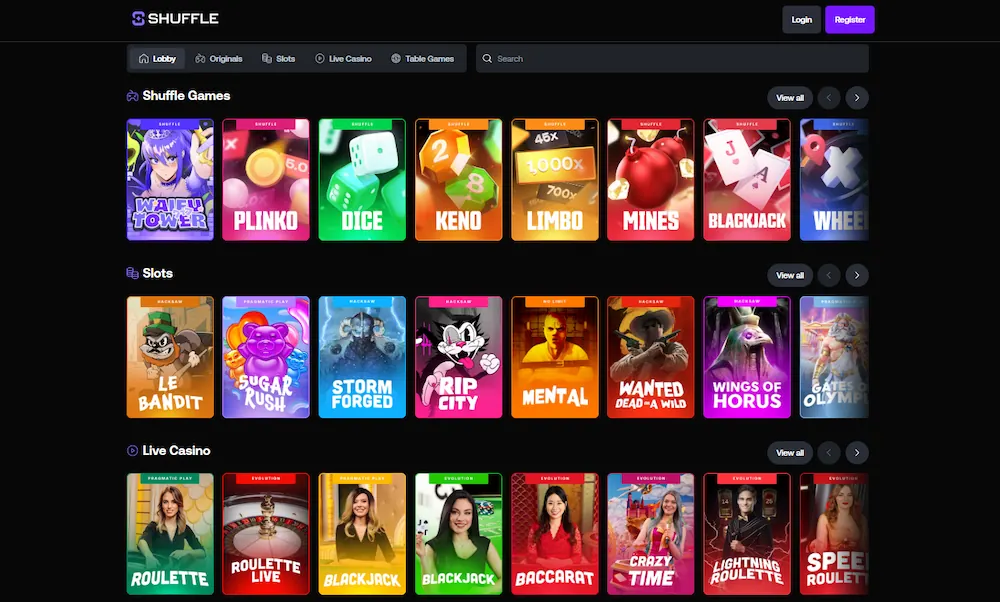
Task: View all Live Casino games
Action: (x=789, y=452)
